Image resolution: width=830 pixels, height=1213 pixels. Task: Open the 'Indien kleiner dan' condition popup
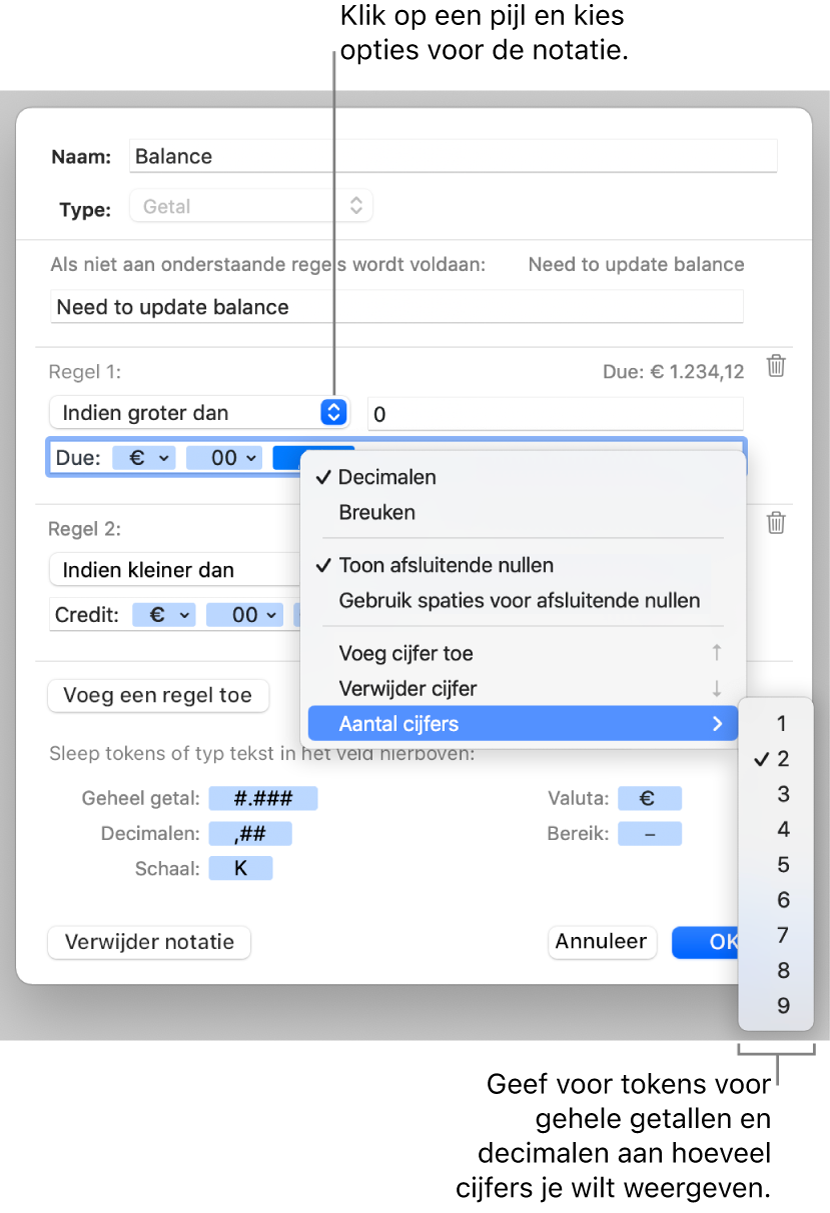175,570
